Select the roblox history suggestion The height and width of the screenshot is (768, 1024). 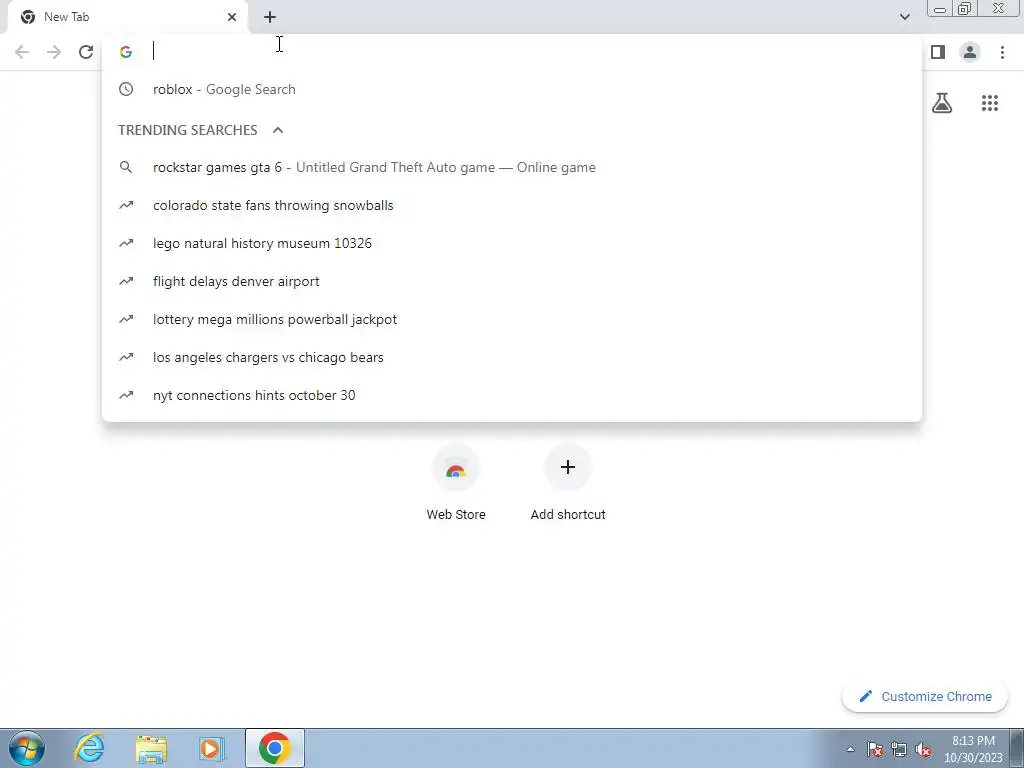pyautogui.click(x=512, y=89)
